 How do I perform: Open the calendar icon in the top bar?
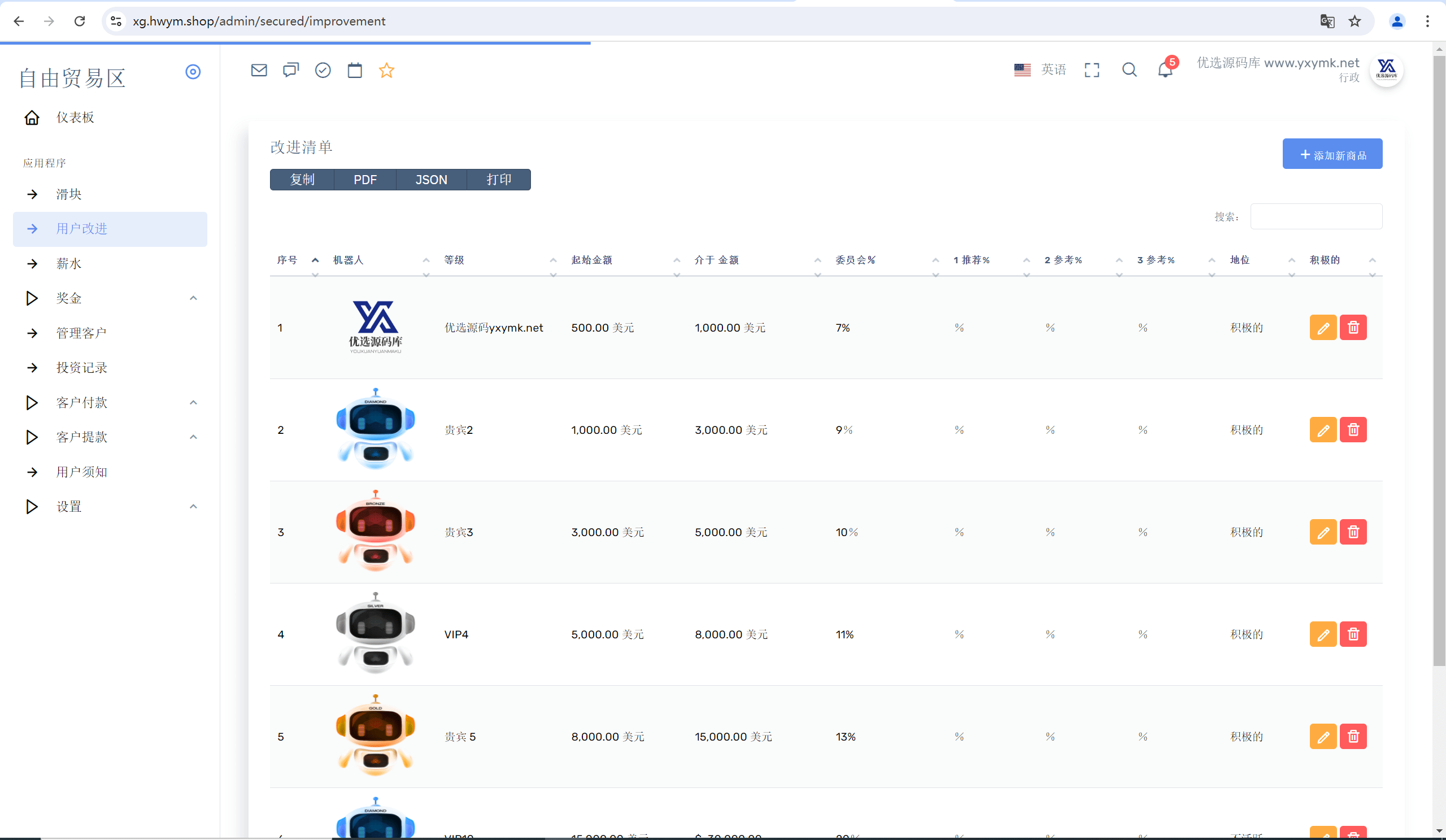point(355,70)
